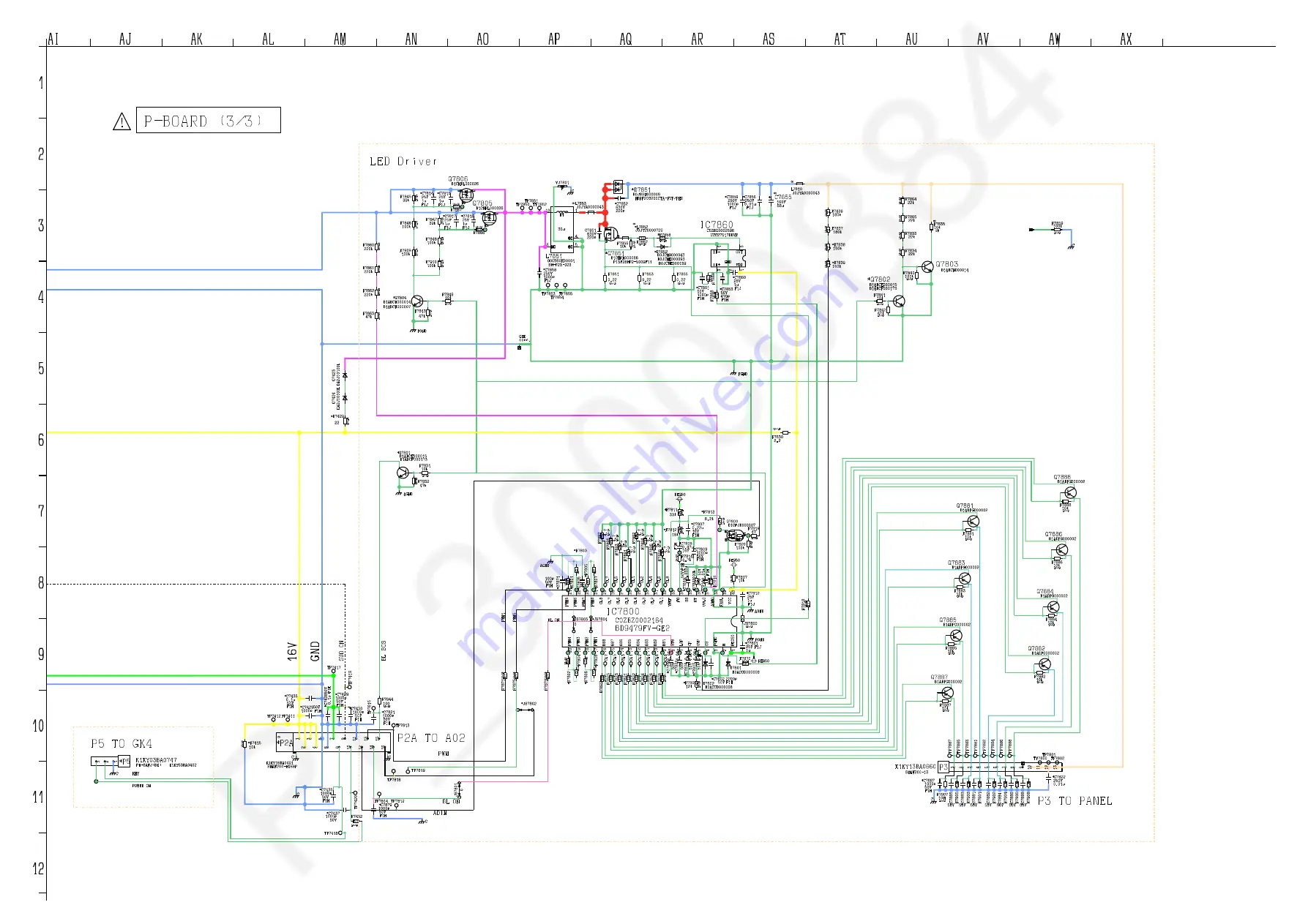1308x924 pixels.
Task: Select the Q7888 transistor symbol
Action: click(1070, 493)
